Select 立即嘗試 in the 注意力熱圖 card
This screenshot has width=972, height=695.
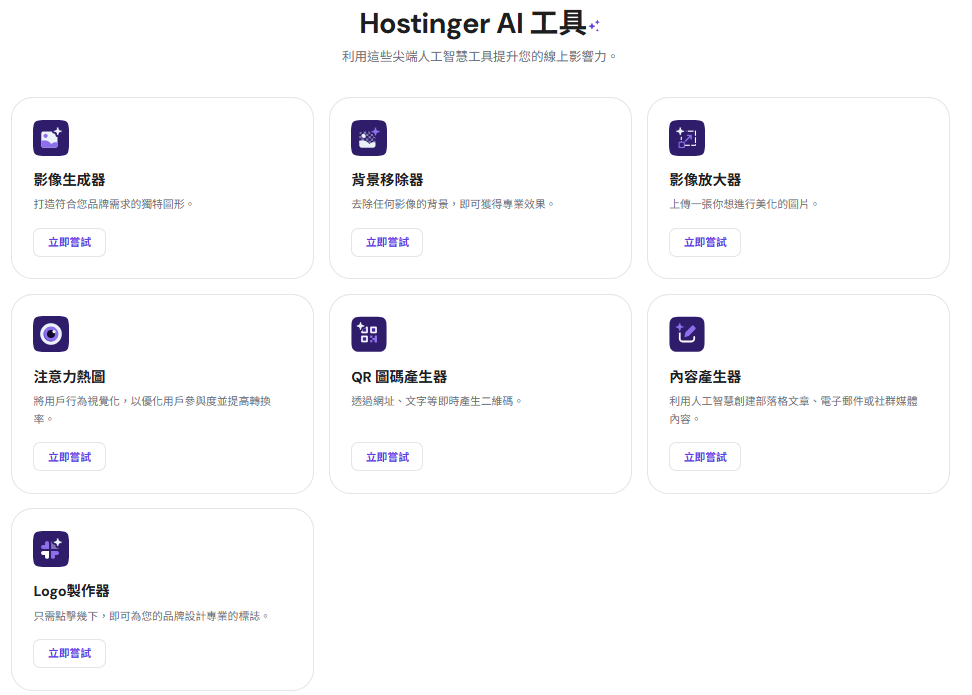click(x=69, y=457)
